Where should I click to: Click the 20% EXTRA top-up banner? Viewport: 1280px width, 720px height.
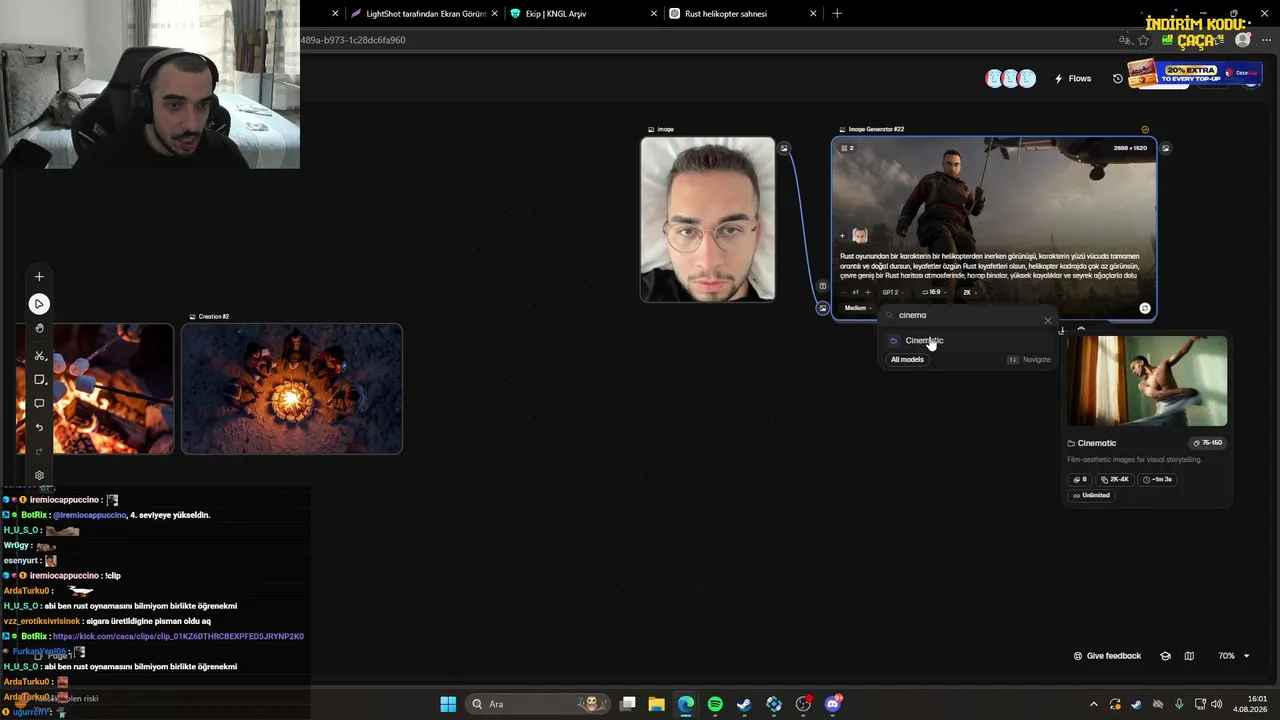(x=1193, y=73)
